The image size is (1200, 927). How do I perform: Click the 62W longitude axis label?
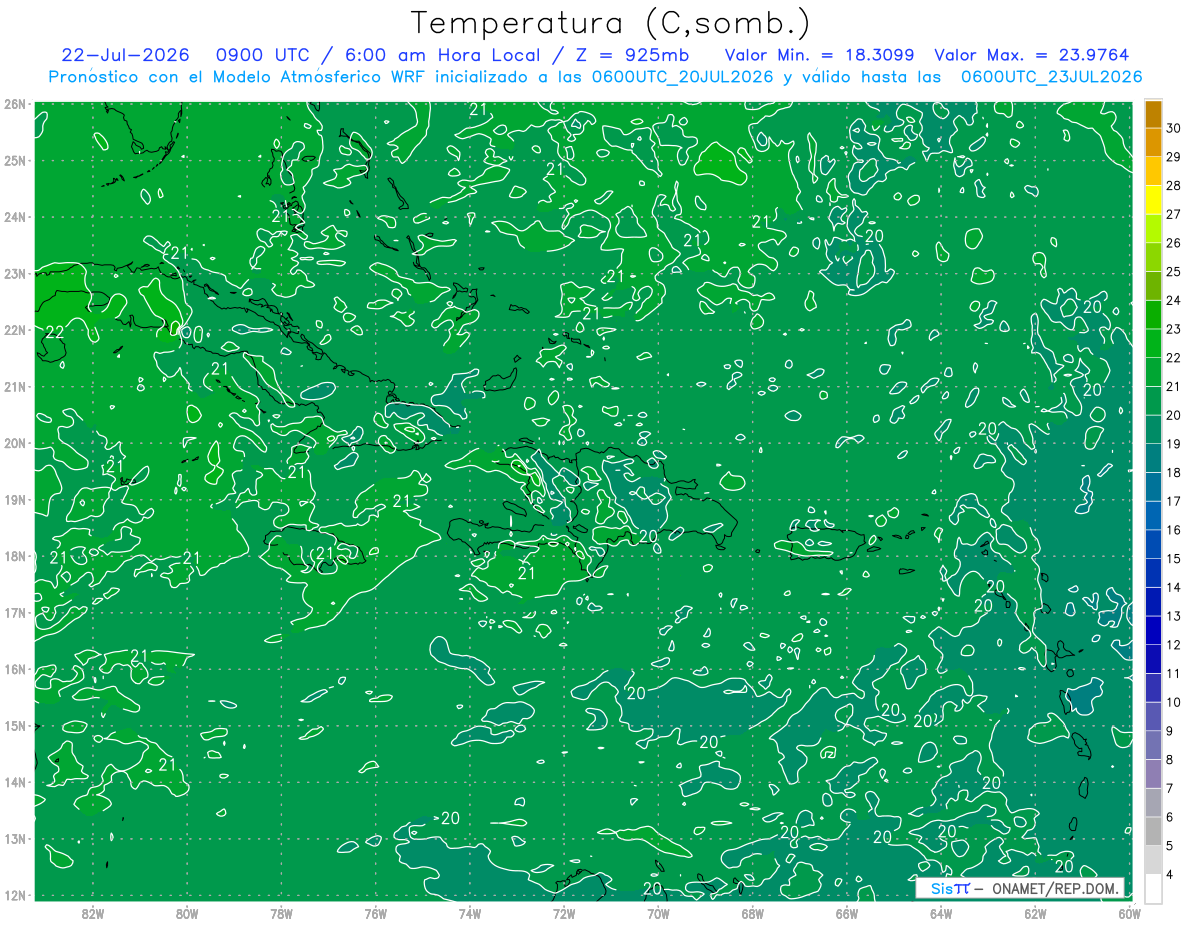[x=1035, y=914]
